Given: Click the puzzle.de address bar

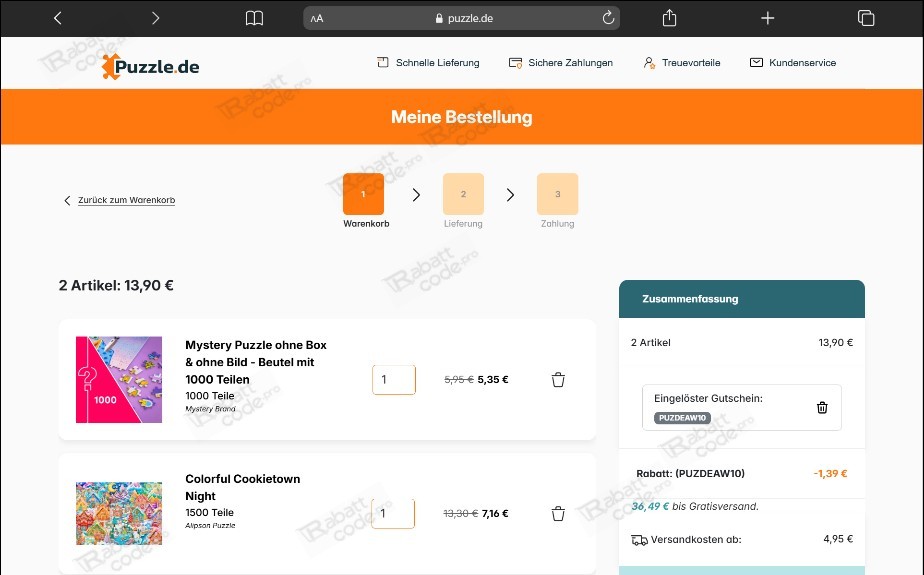Looking at the screenshot, I should click(x=461, y=18).
